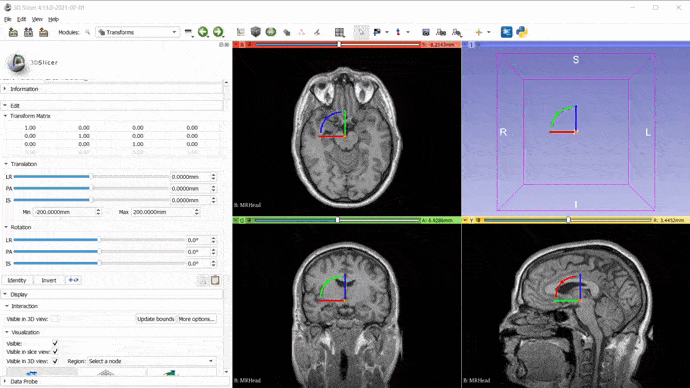Click the green back arrow module button
The image size is (690, 388).
(x=203, y=32)
